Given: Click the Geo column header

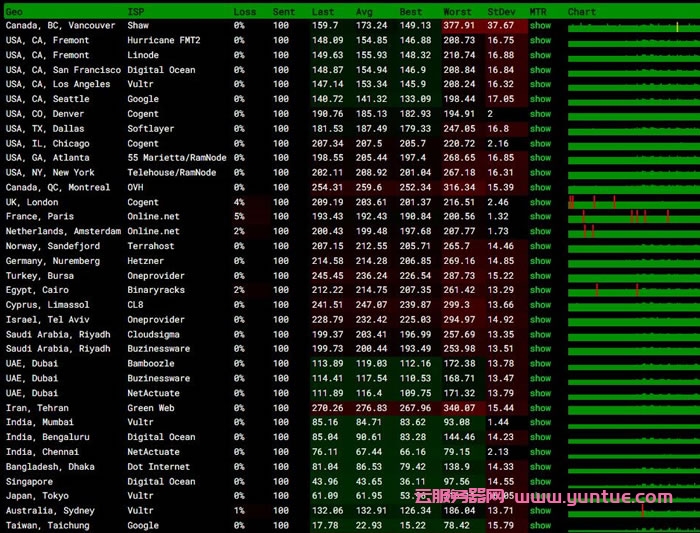Looking at the screenshot, I should coord(15,11).
